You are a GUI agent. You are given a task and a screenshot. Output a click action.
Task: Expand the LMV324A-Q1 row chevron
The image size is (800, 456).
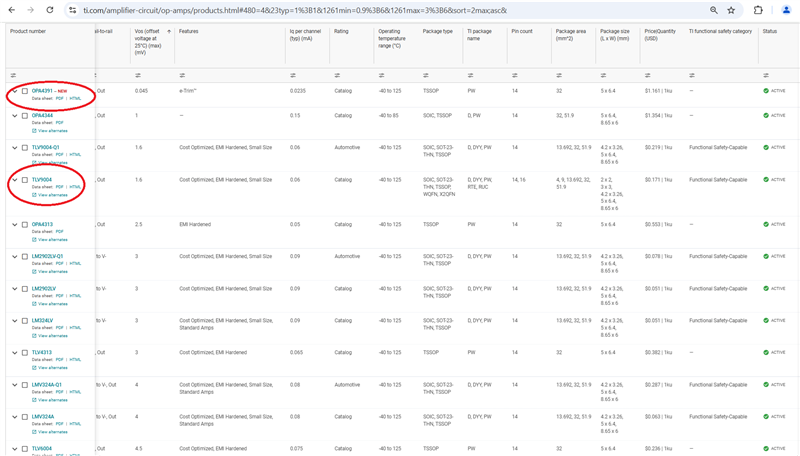(15, 385)
